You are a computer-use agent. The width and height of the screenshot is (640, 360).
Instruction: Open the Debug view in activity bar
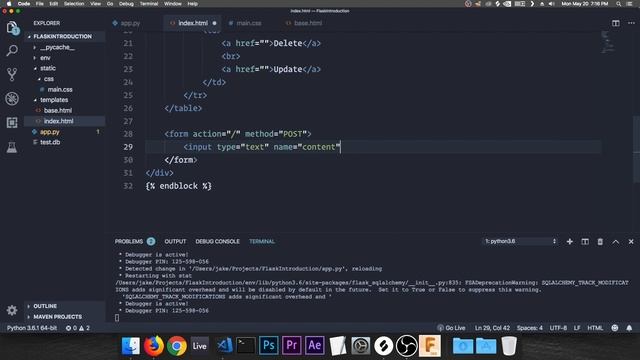coord(12,98)
